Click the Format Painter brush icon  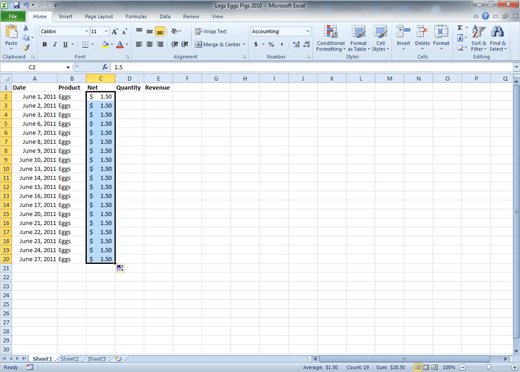click(26, 48)
